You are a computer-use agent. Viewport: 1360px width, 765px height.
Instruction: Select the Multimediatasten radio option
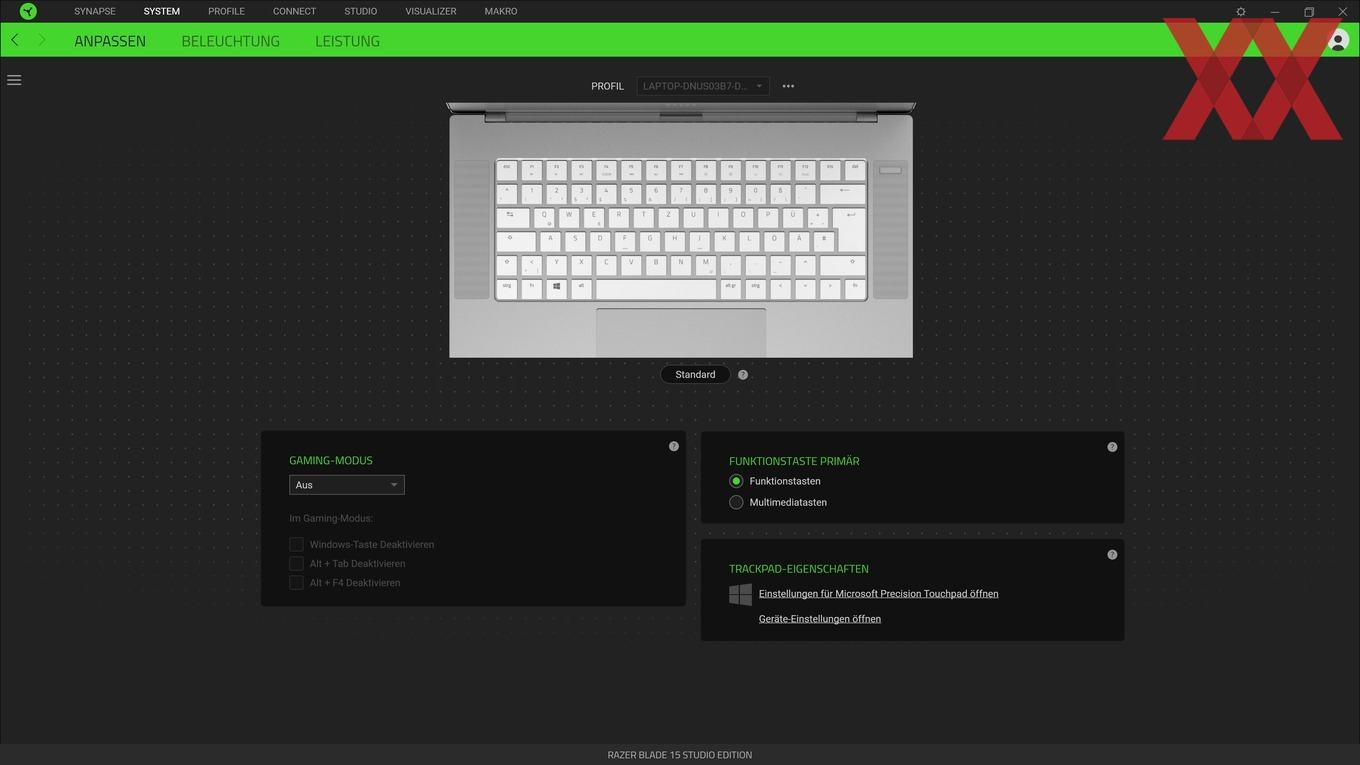coord(736,502)
